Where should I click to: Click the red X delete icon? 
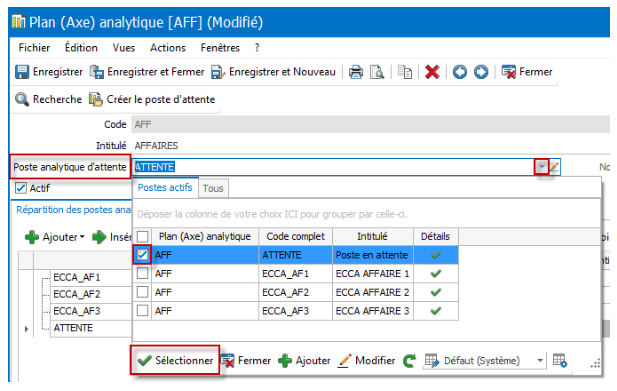pyautogui.click(x=432, y=72)
